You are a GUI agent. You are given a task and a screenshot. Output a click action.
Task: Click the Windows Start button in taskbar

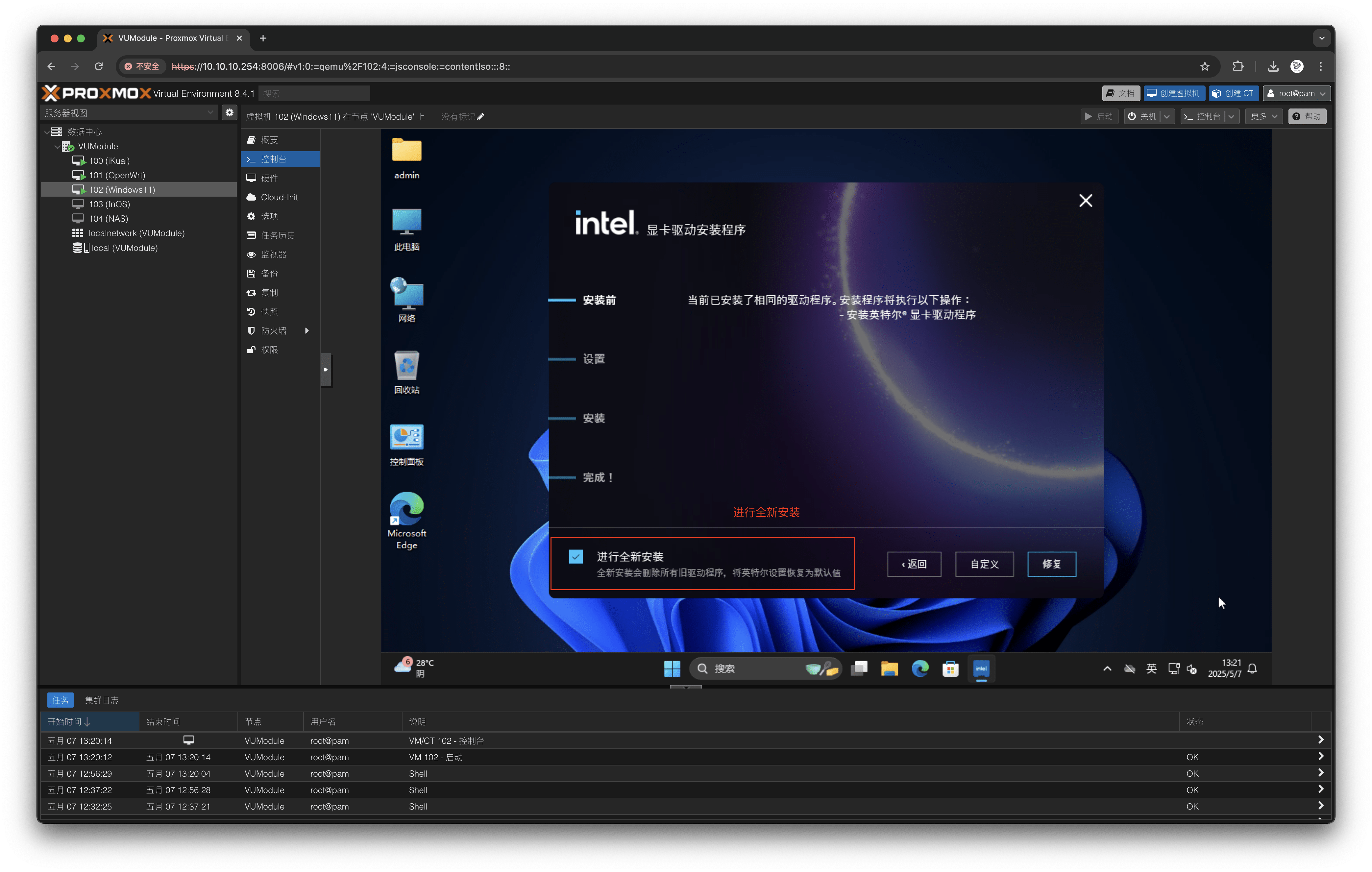pyautogui.click(x=672, y=669)
